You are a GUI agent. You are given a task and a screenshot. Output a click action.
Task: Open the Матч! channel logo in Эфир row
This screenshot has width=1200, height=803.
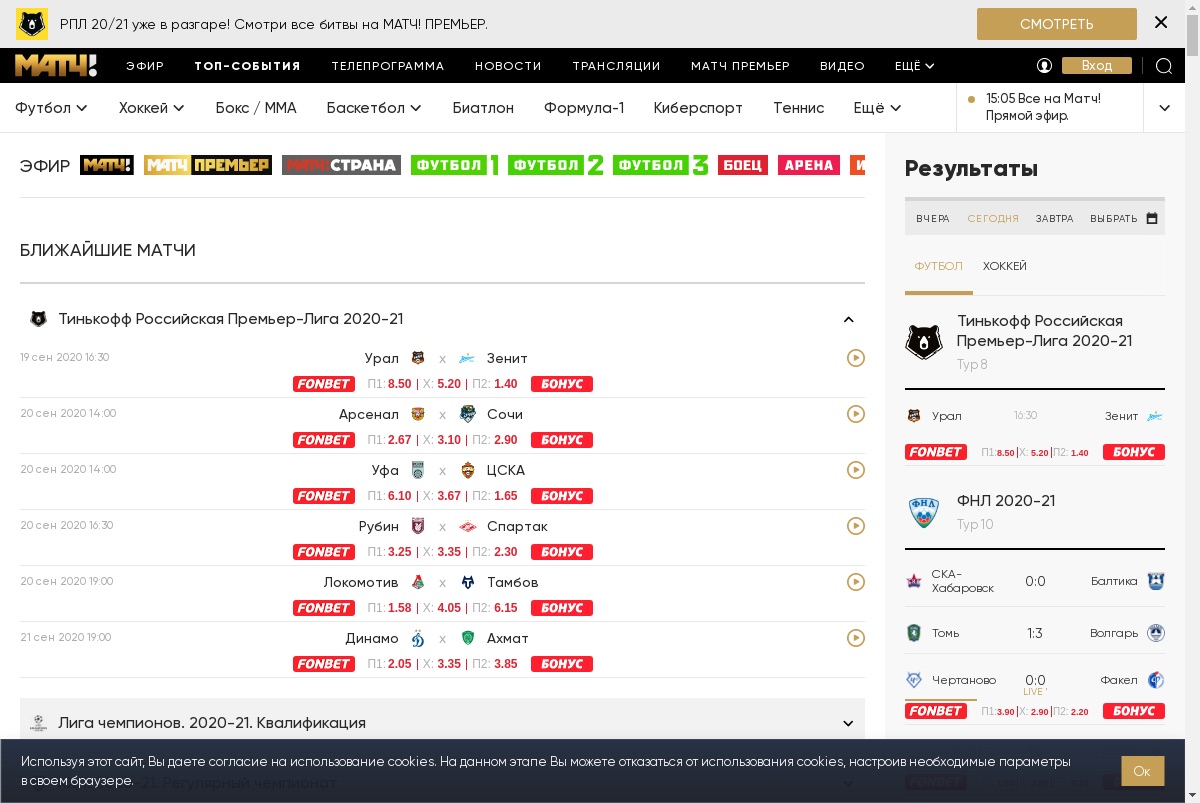pos(107,165)
